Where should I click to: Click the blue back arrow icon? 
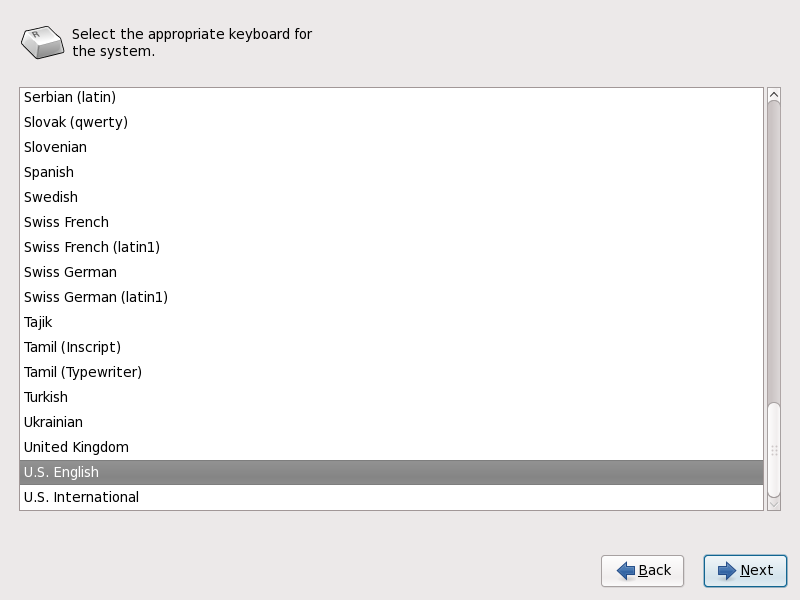point(626,571)
